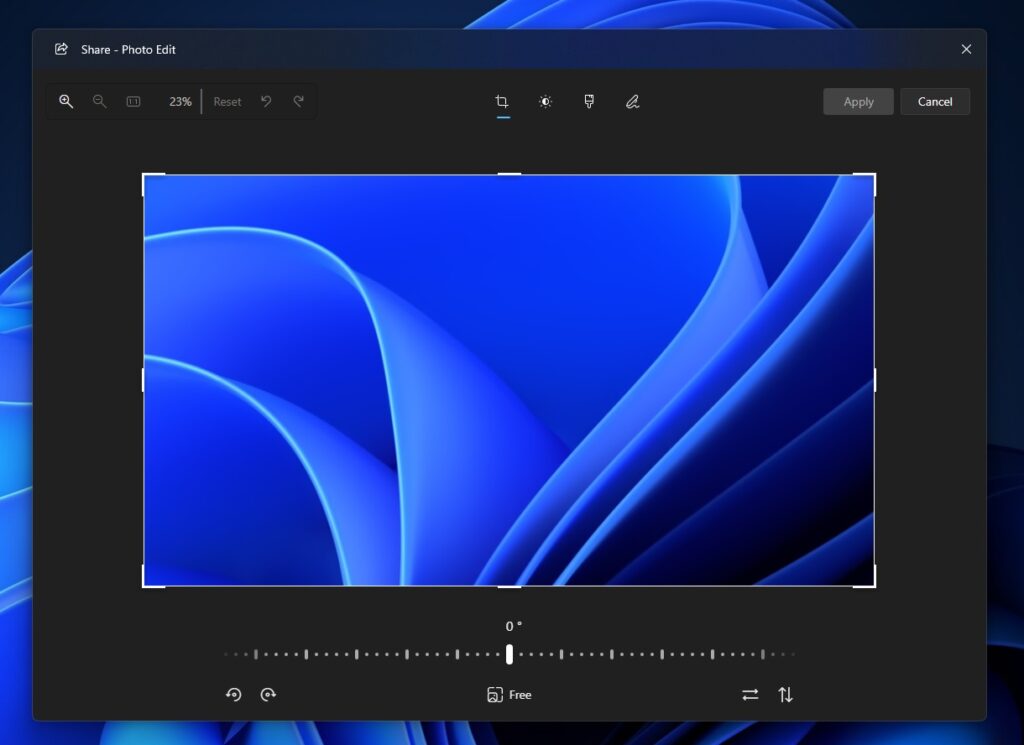Image resolution: width=1024 pixels, height=745 pixels.
Task: Redo the last edit
Action: coord(299,101)
